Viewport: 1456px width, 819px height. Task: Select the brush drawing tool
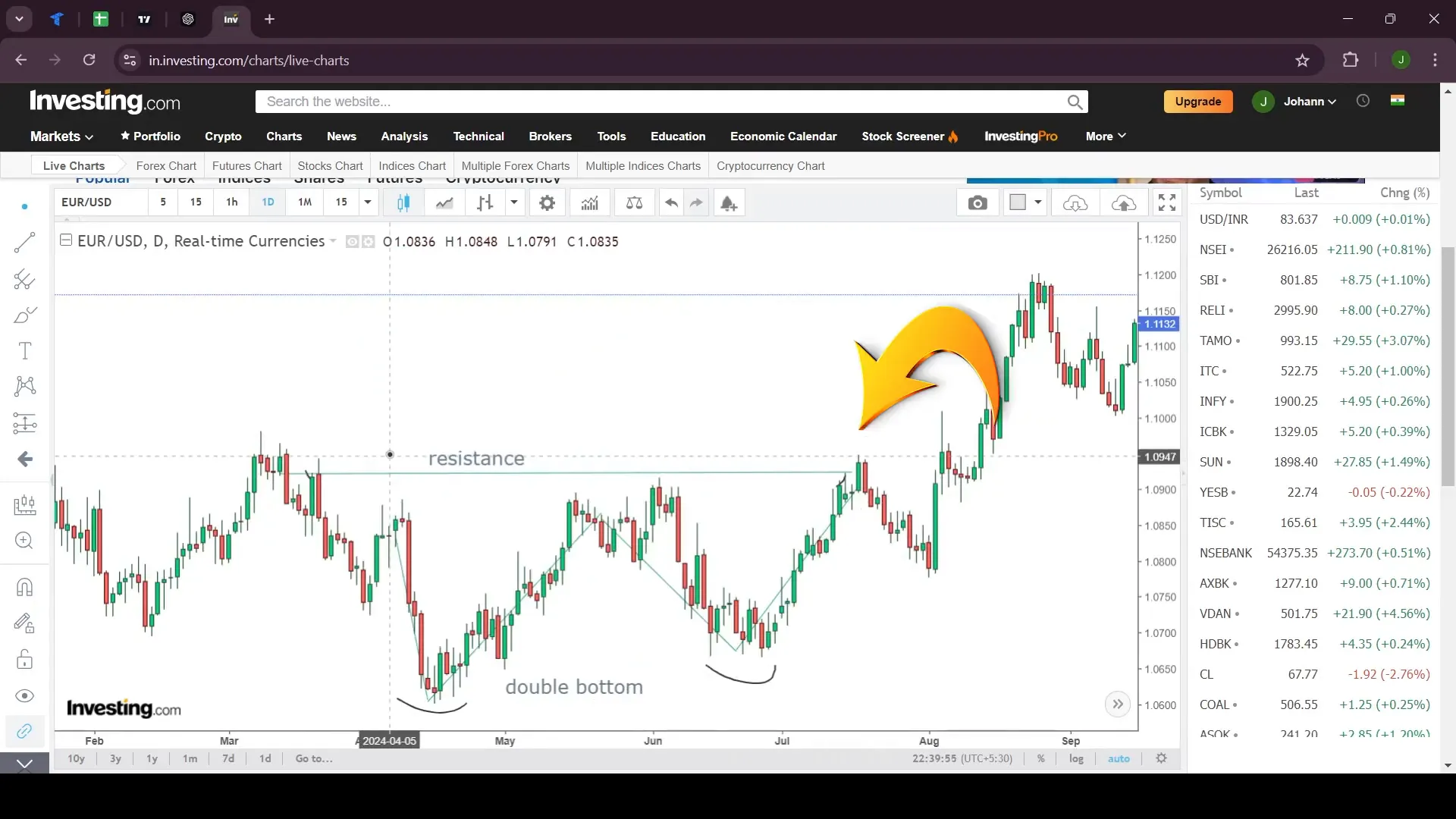coord(24,315)
